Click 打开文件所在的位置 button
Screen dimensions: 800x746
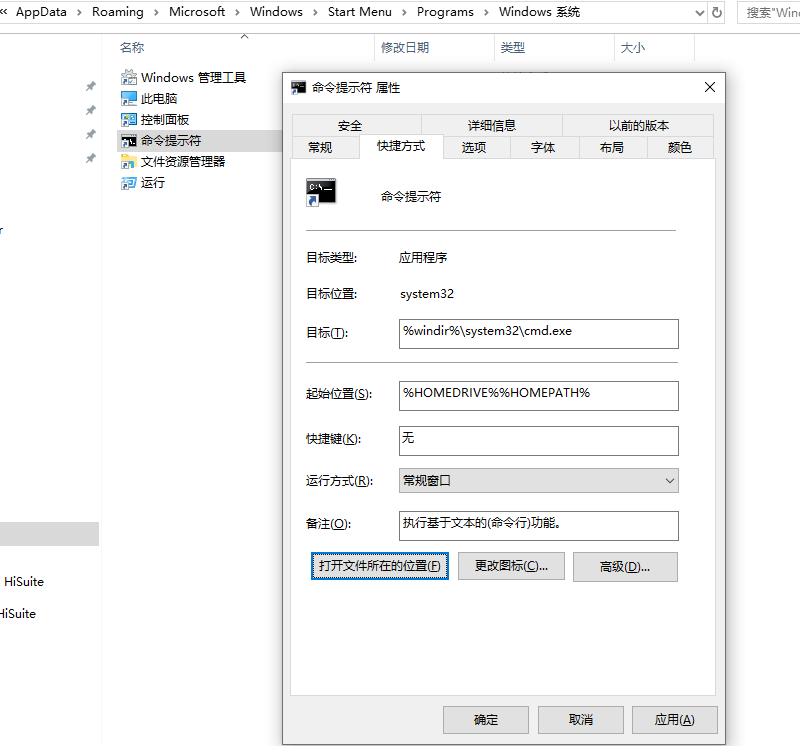[x=380, y=566]
